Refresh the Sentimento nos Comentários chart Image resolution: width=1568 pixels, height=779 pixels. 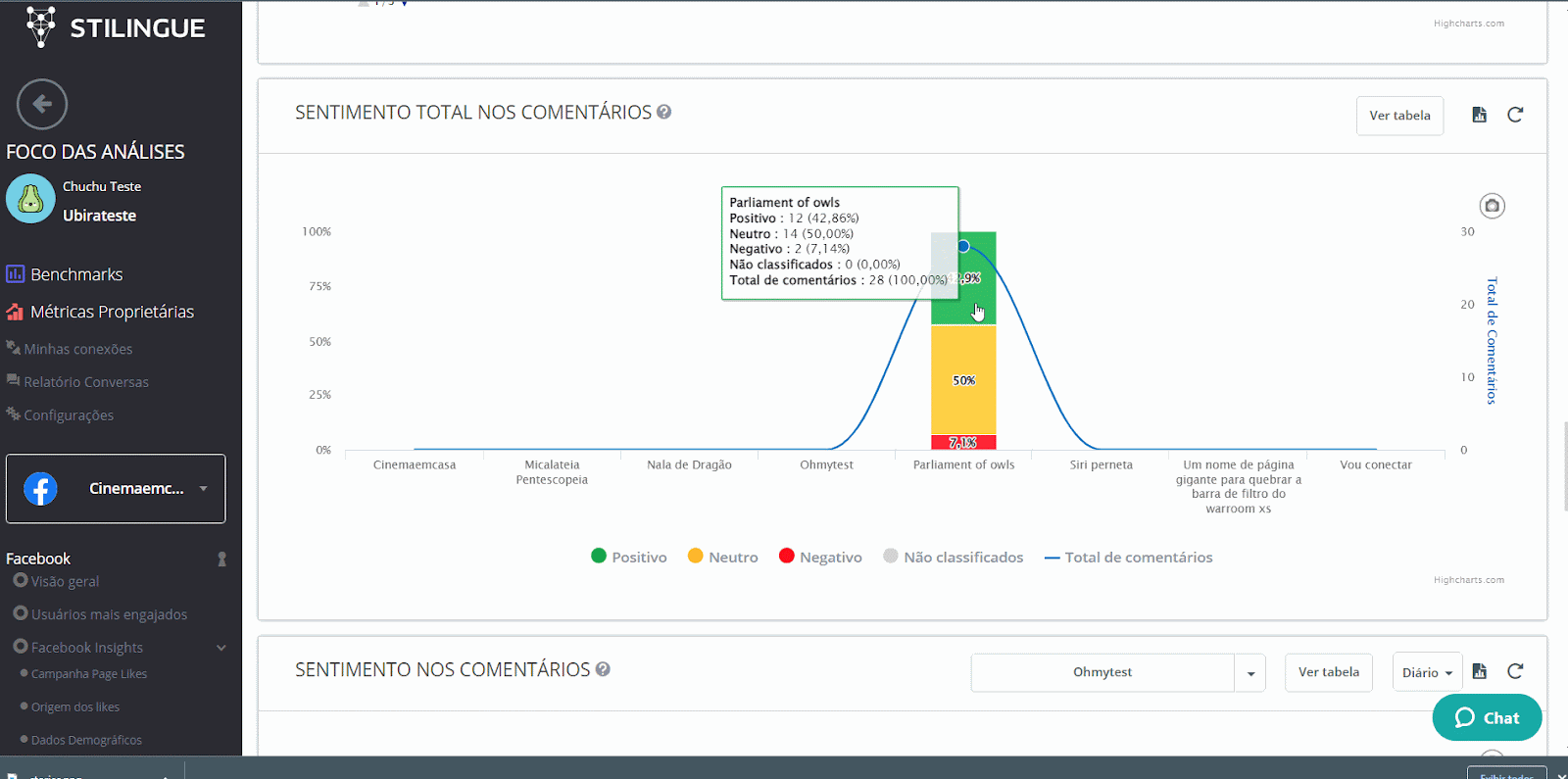1514,671
